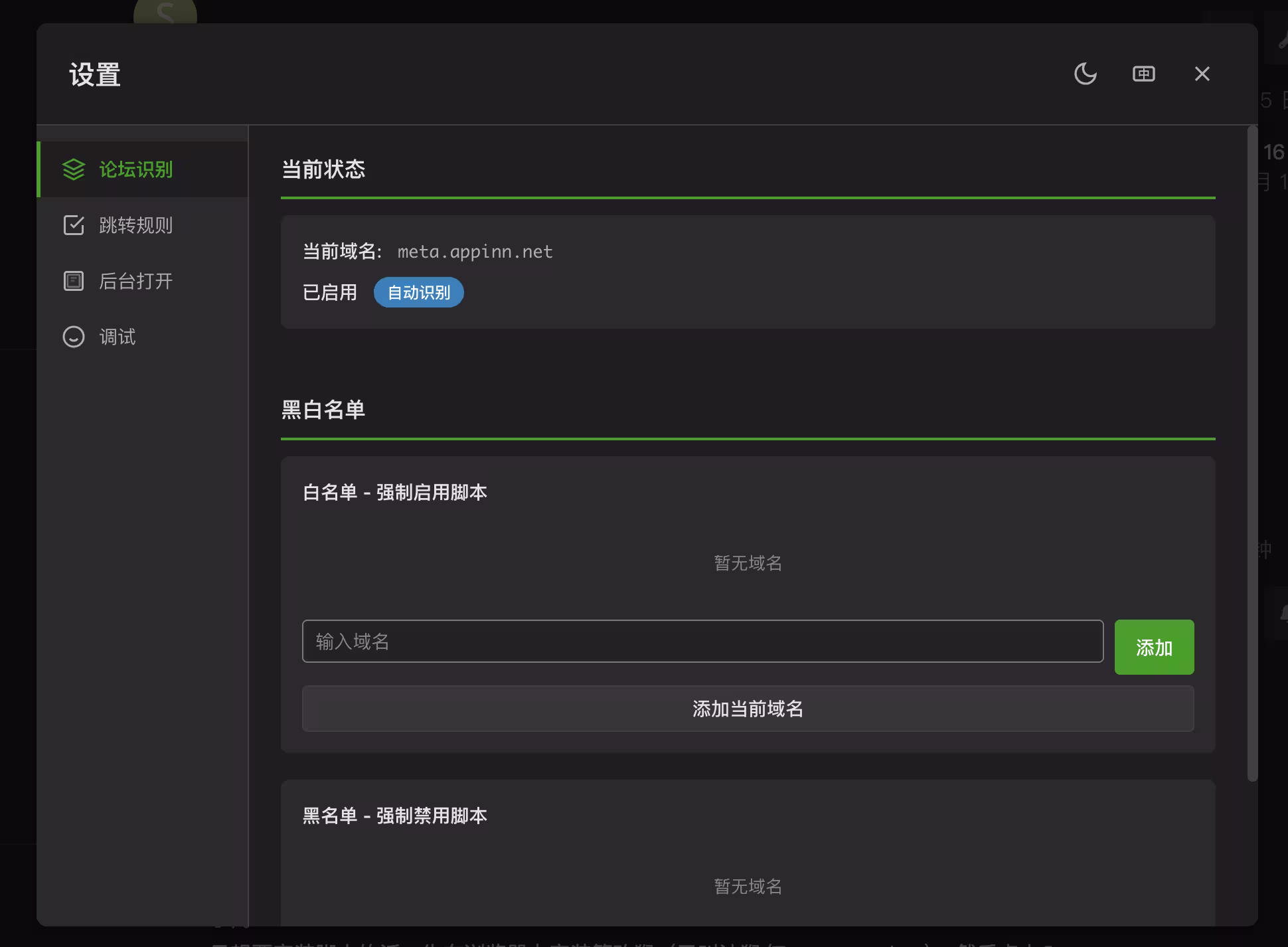Click the 黑白名单 section heading
The height and width of the screenshot is (947, 1288).
tap(323, 410)
